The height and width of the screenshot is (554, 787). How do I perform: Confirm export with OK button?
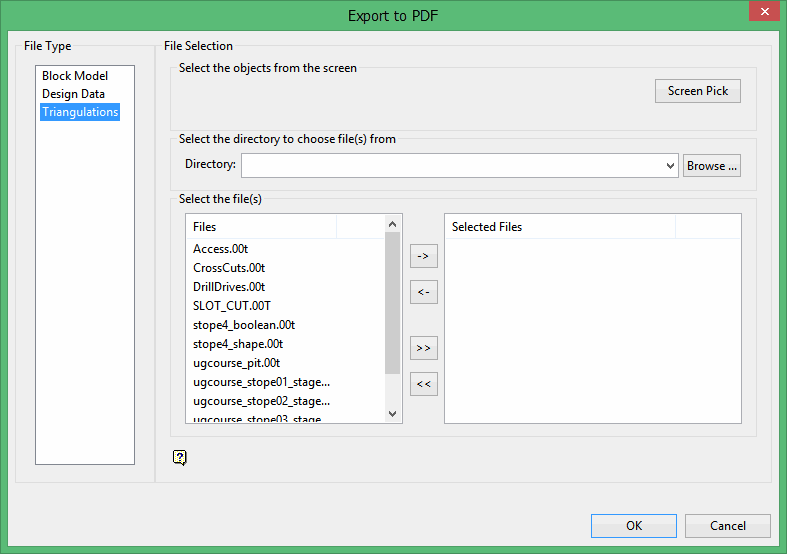(634, 526)
